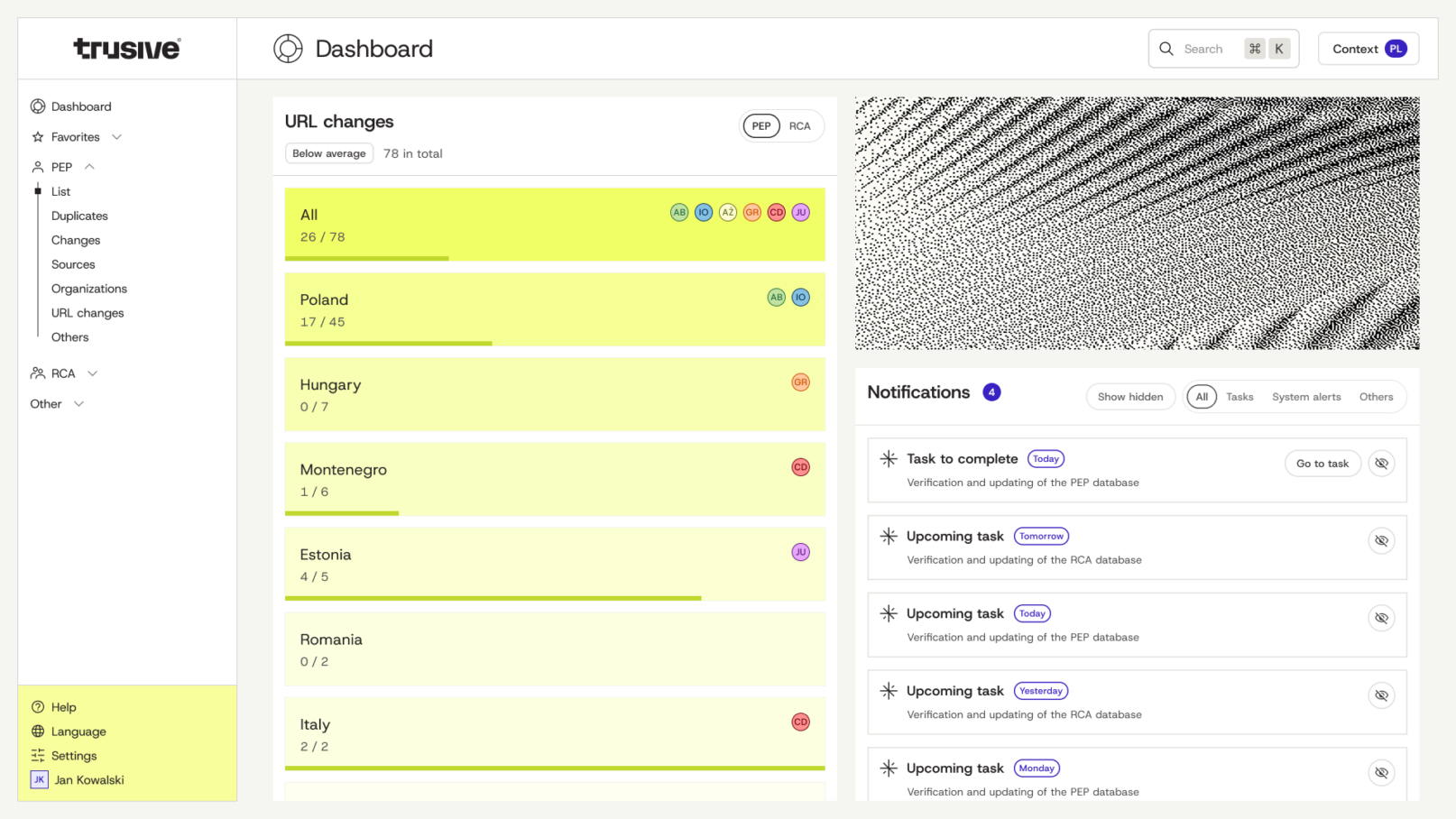Screen dimensions: 1456x819
Task: Click the search magnifier icon
Action: [1166, 49]
